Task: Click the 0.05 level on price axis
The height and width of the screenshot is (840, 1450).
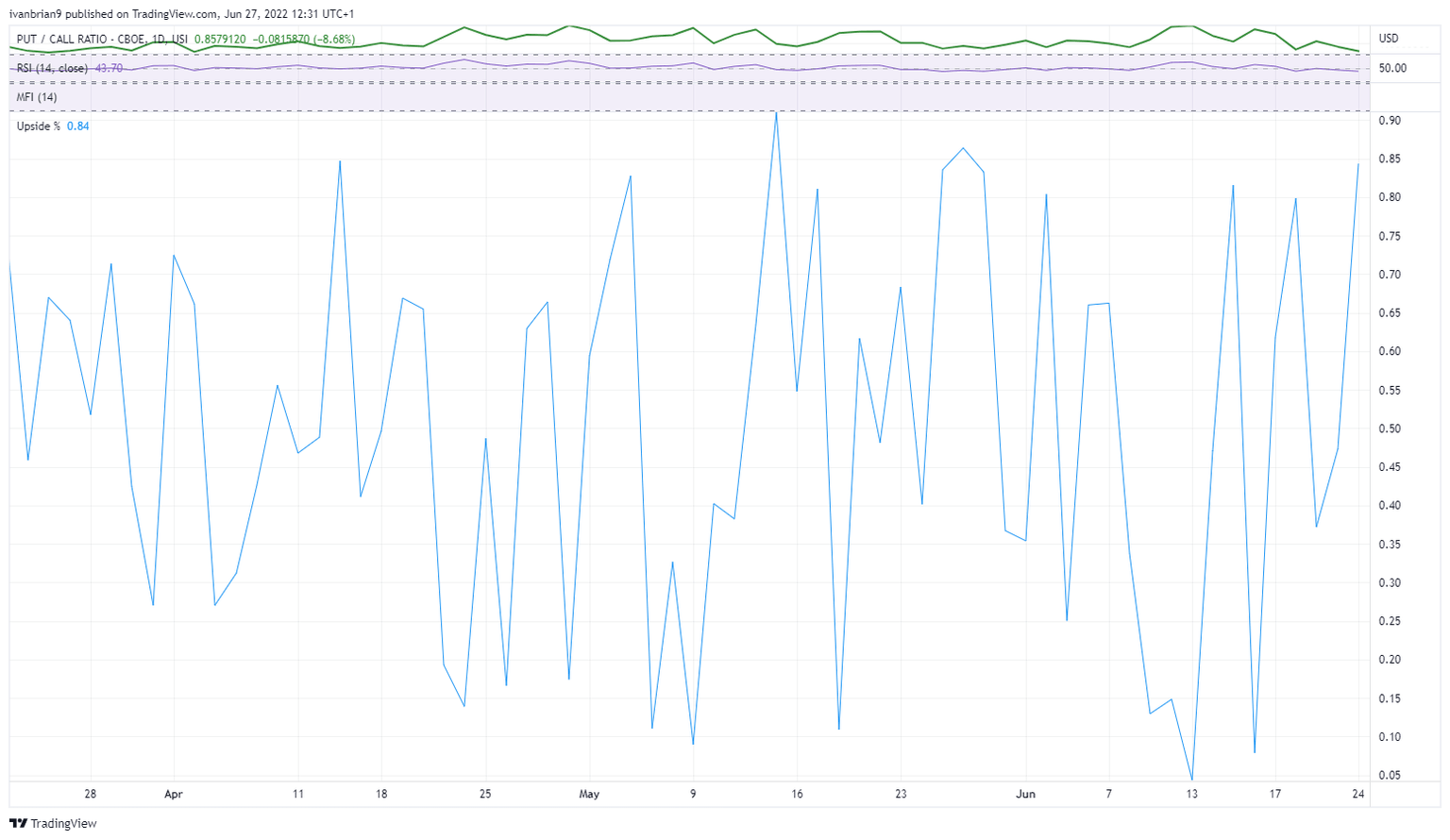Action: pos(1389,776)
